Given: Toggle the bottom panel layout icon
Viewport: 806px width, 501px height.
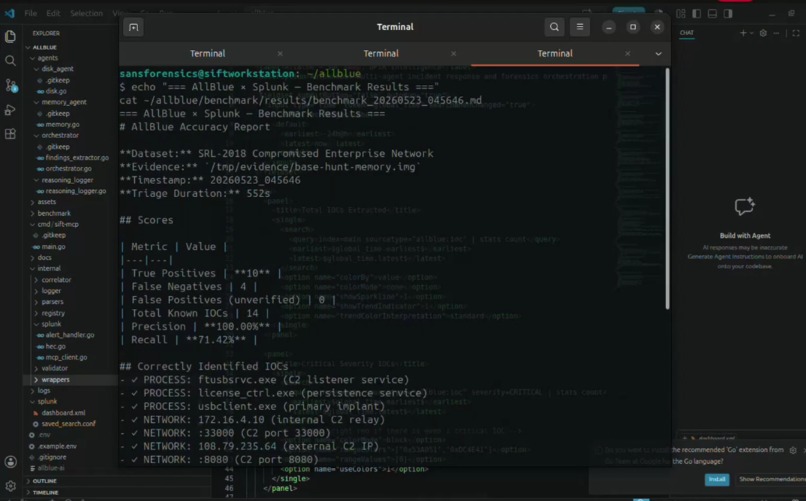Looking at the screenshot, I should click(712, 13).
